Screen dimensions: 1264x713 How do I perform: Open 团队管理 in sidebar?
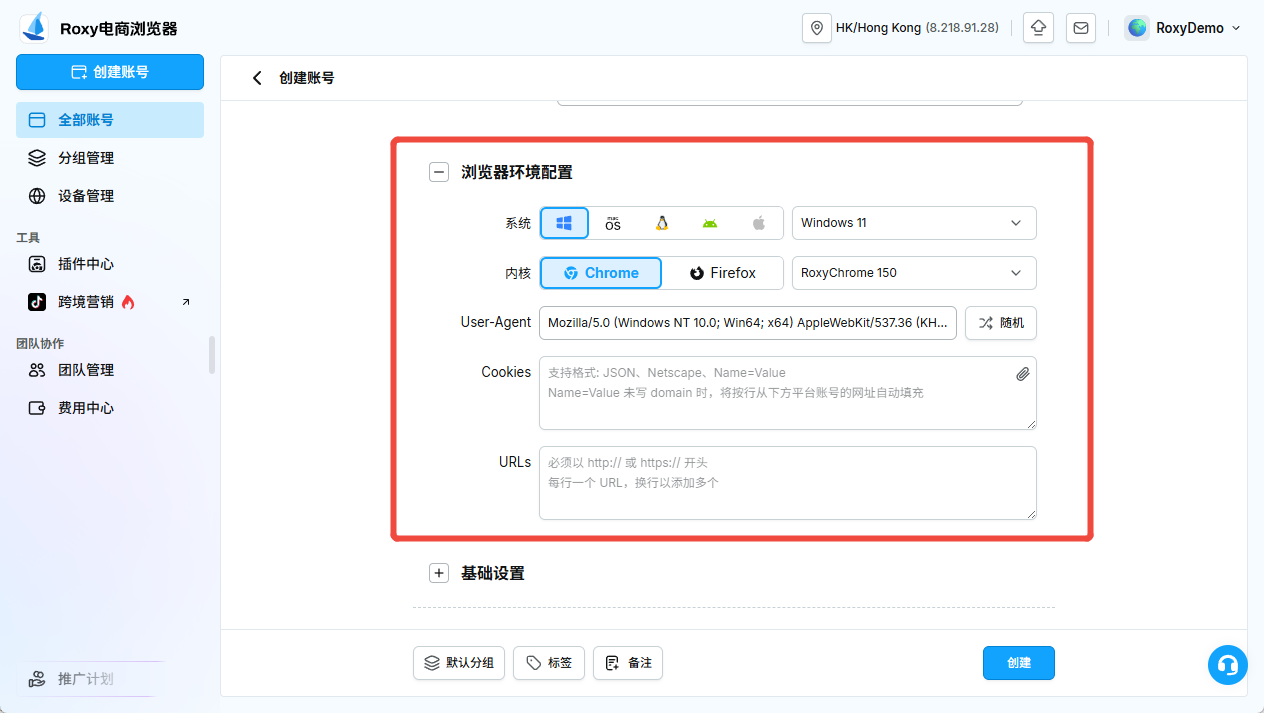tap(110, 370)
